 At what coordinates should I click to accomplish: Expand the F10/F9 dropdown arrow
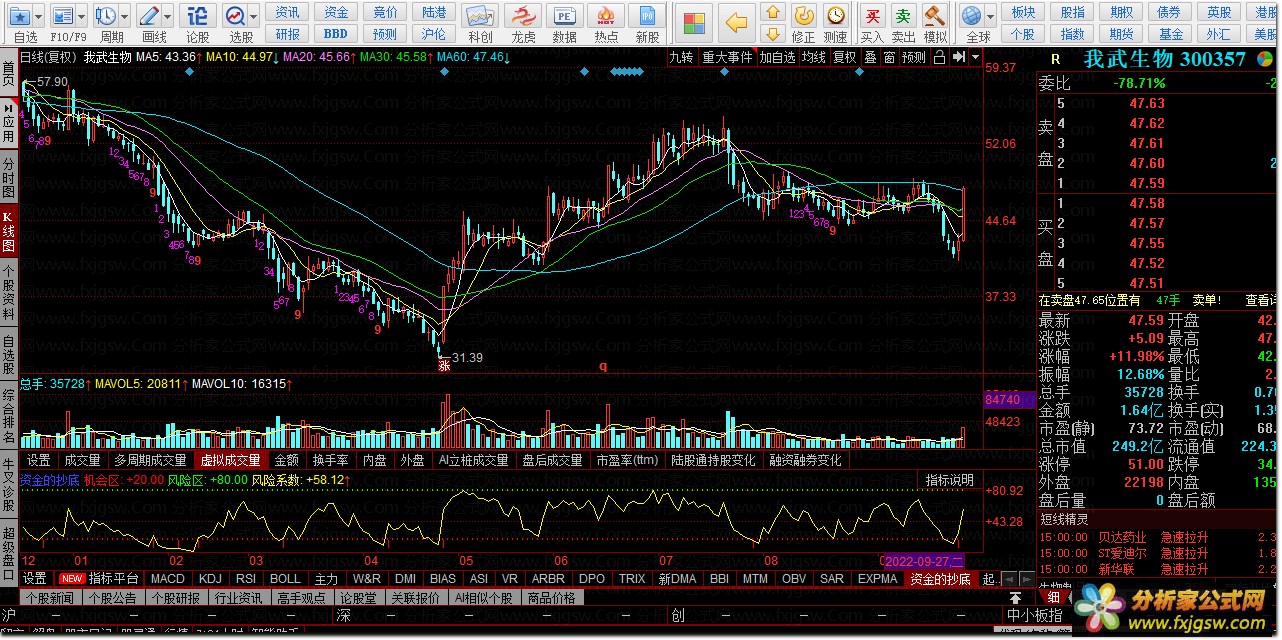pyautogui.click(x=82, y=17)
